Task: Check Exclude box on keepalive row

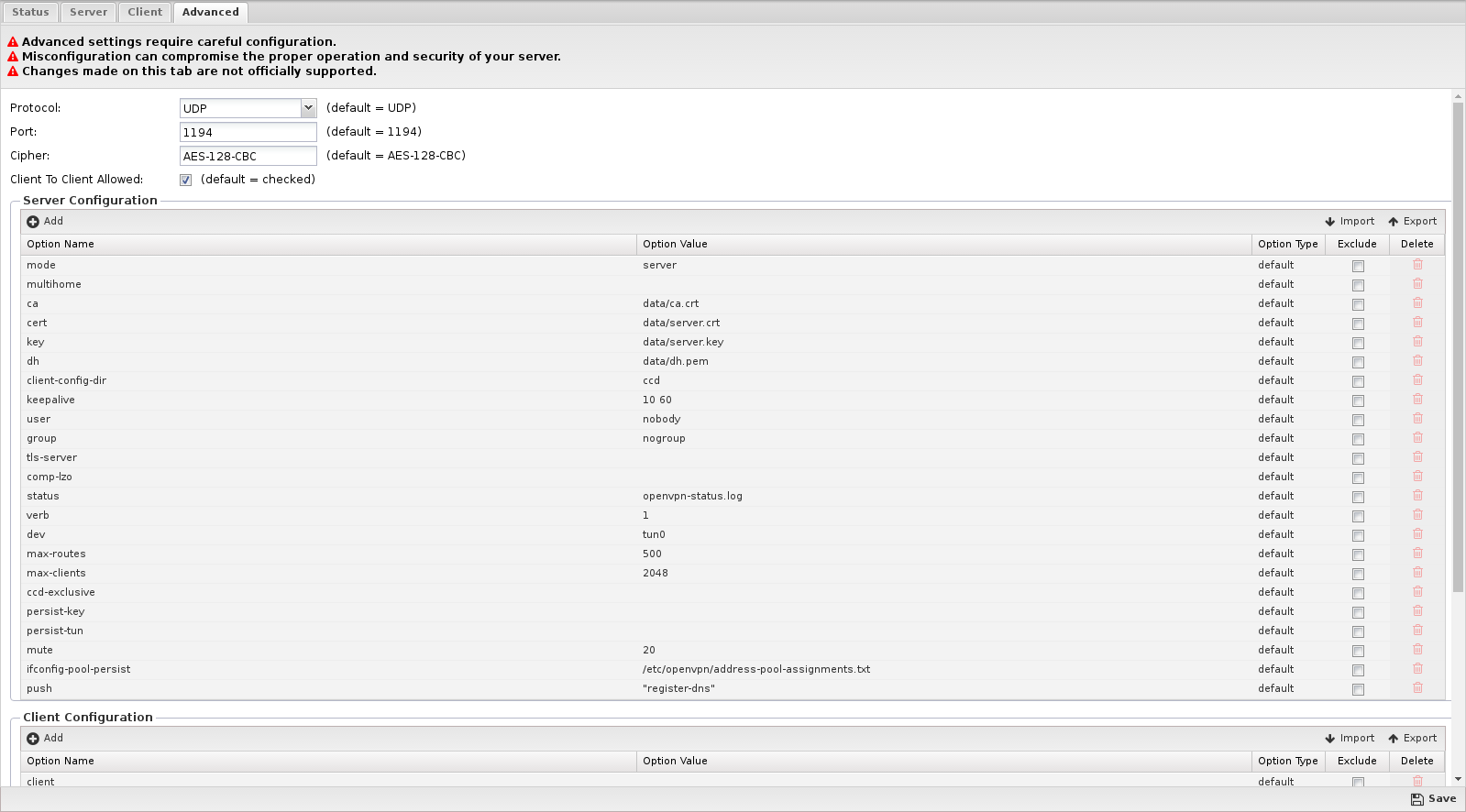Action: pyautogui.click(x=1358, y=401)
